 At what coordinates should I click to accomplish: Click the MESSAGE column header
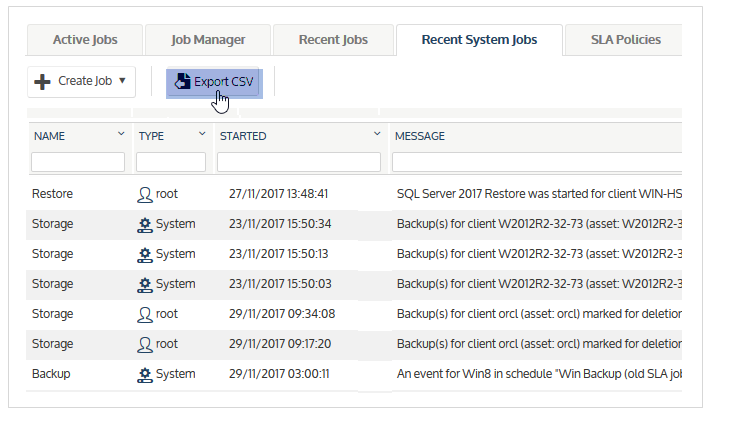click(x=419, y=136)
